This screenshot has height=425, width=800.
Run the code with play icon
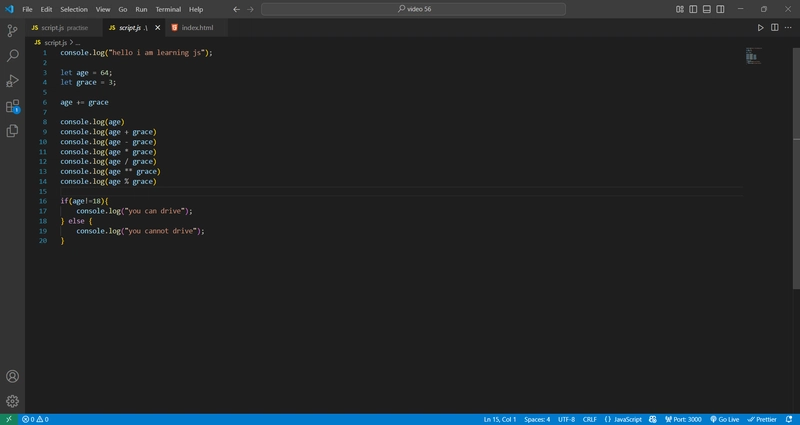click(760, 28)
